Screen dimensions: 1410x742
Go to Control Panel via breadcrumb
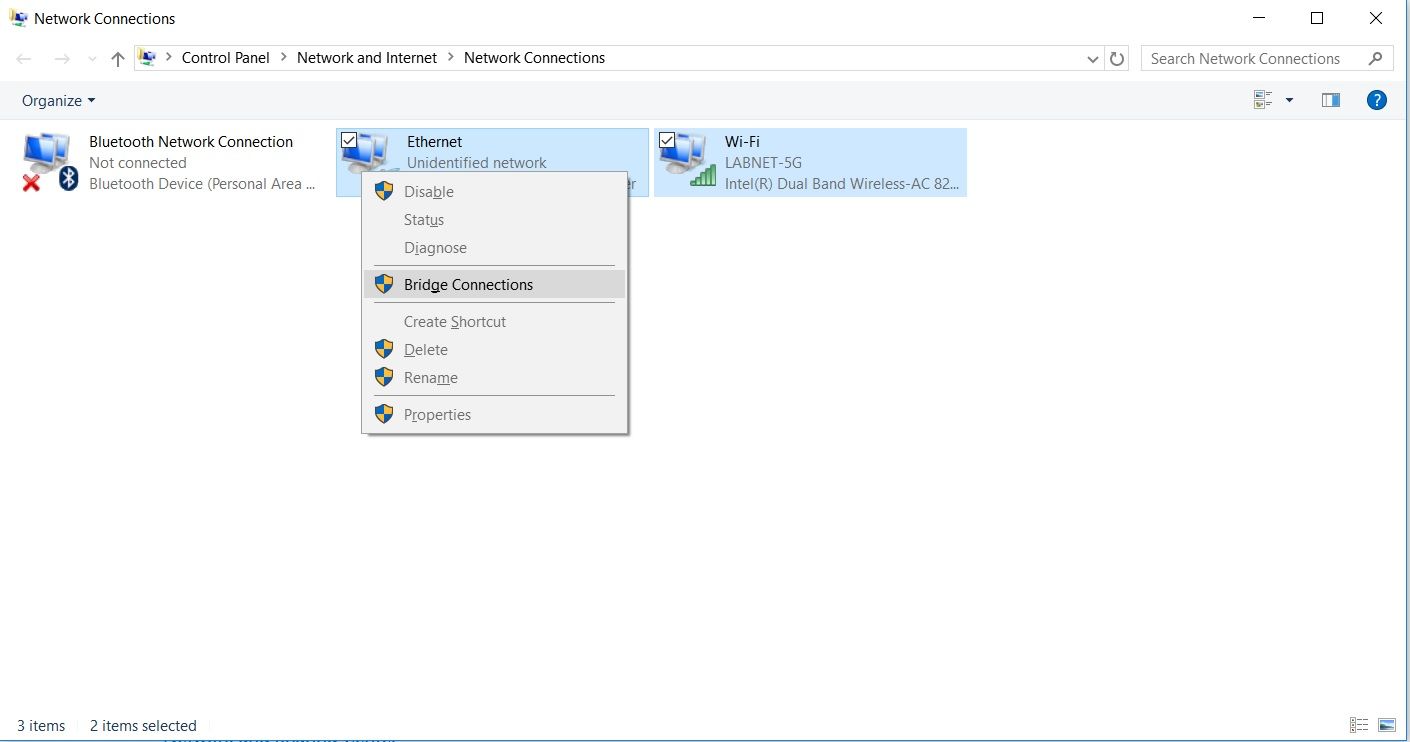click(x=226, y=57)
